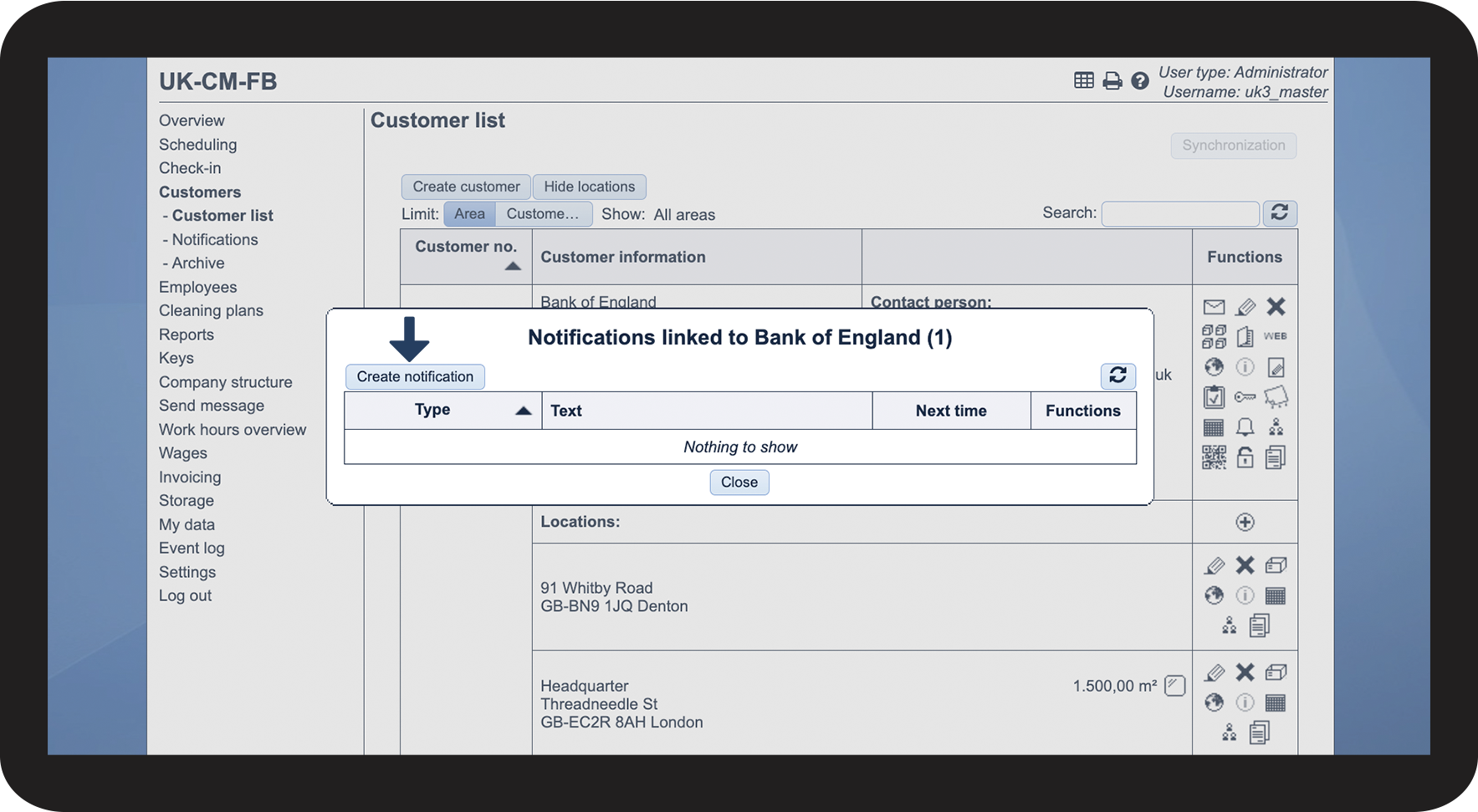
Task: Click the Nothing to show message row
Action: 740,447
